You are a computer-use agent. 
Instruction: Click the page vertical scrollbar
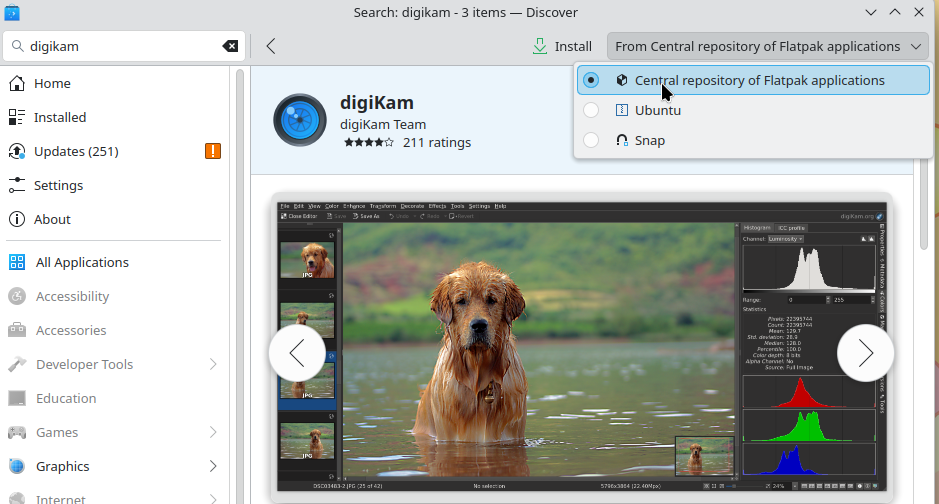tap(925, 159)
